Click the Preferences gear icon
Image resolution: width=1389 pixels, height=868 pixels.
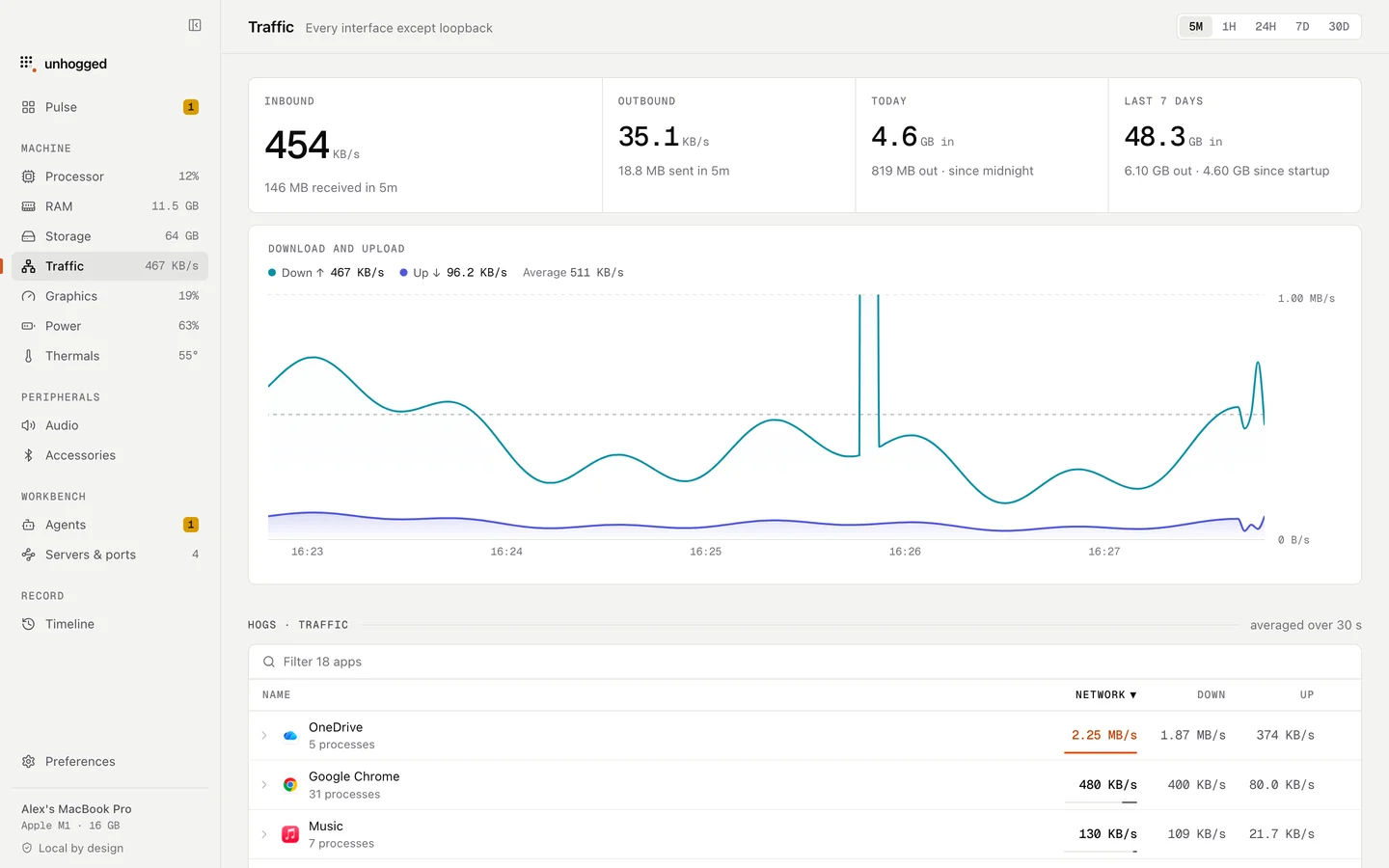point(28,761)
